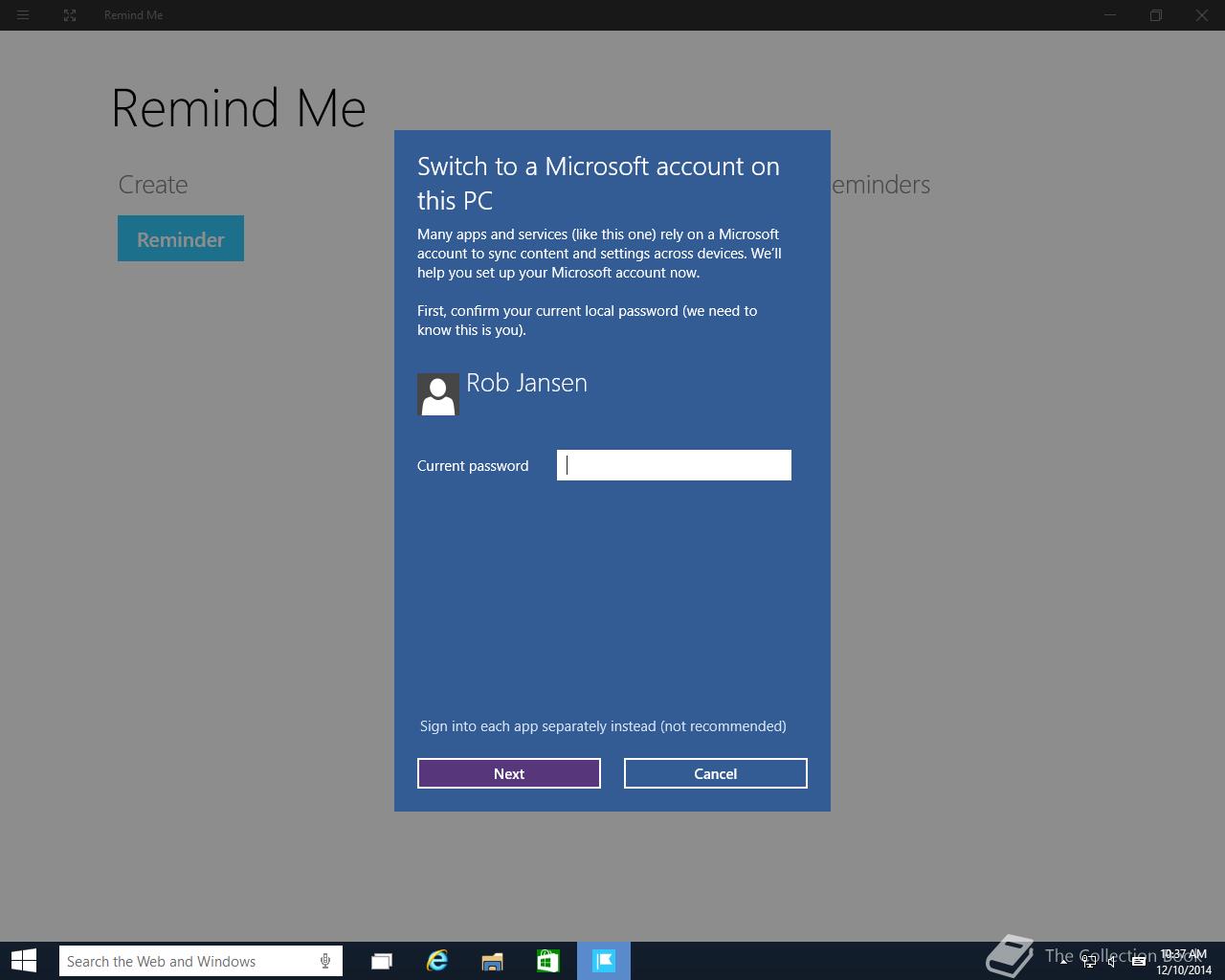Focus the Current password field
Image resolution: width=1225 pixels, height=980 pixels.
(674, 465)
